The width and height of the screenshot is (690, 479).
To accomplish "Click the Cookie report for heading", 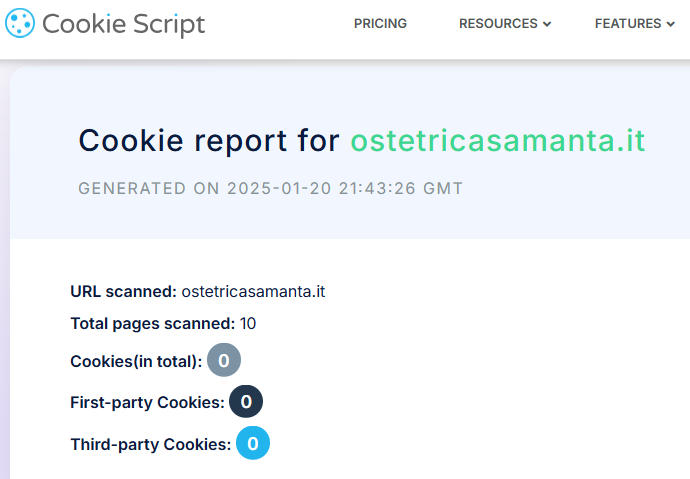I will coord(209,141).
